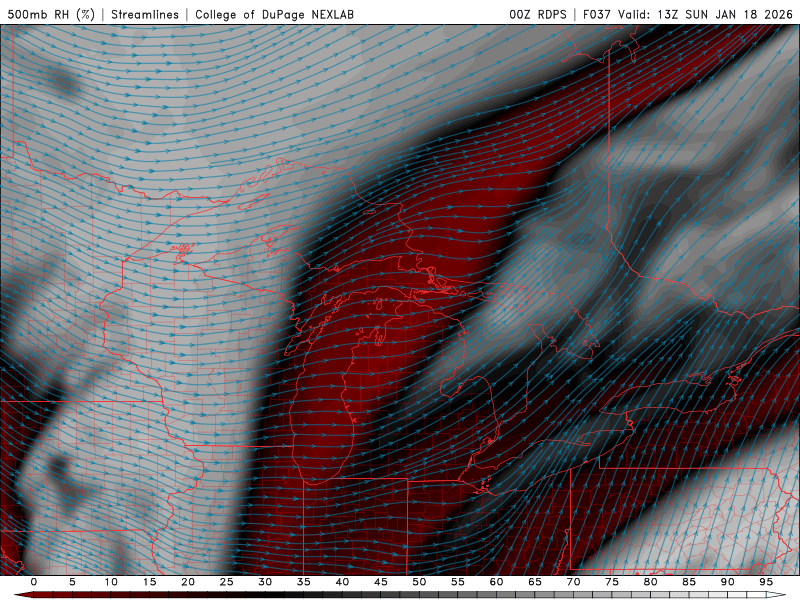
Task: Click the 'Streamlines' label in header
Action: tap(145, 14)
